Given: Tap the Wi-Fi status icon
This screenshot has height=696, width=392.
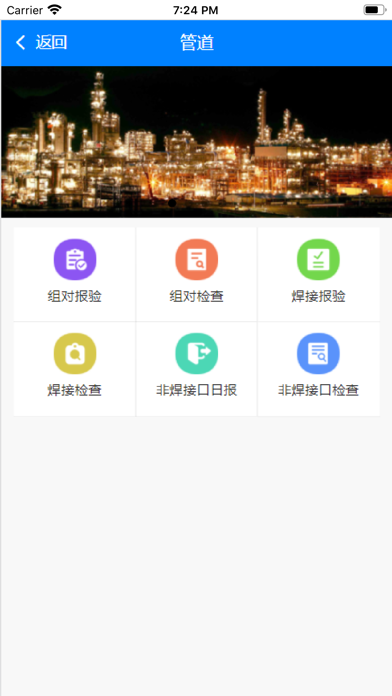Looking at the screenshot, I should pos(55,10).
